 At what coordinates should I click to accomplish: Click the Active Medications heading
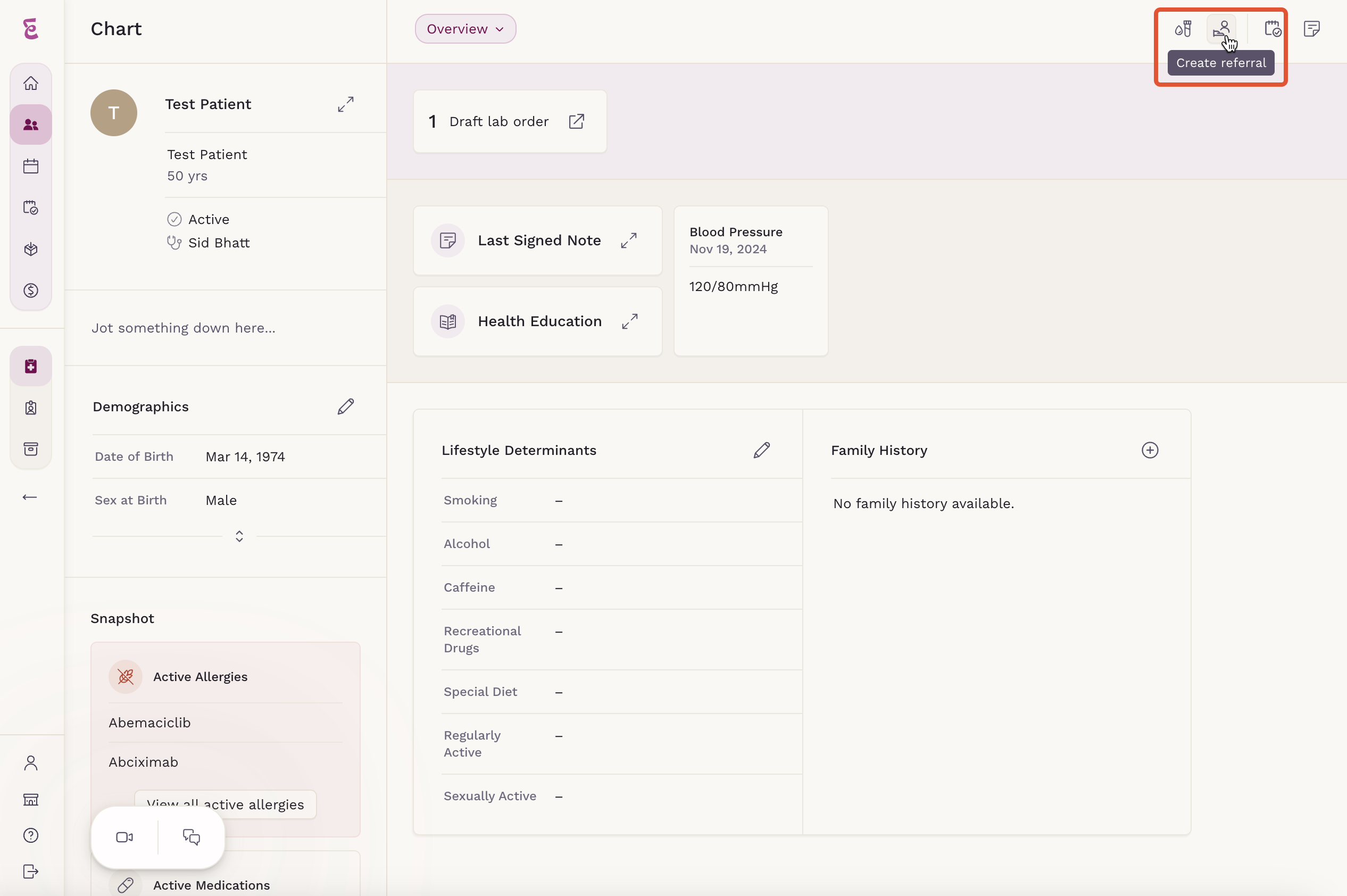pos(211,885)
